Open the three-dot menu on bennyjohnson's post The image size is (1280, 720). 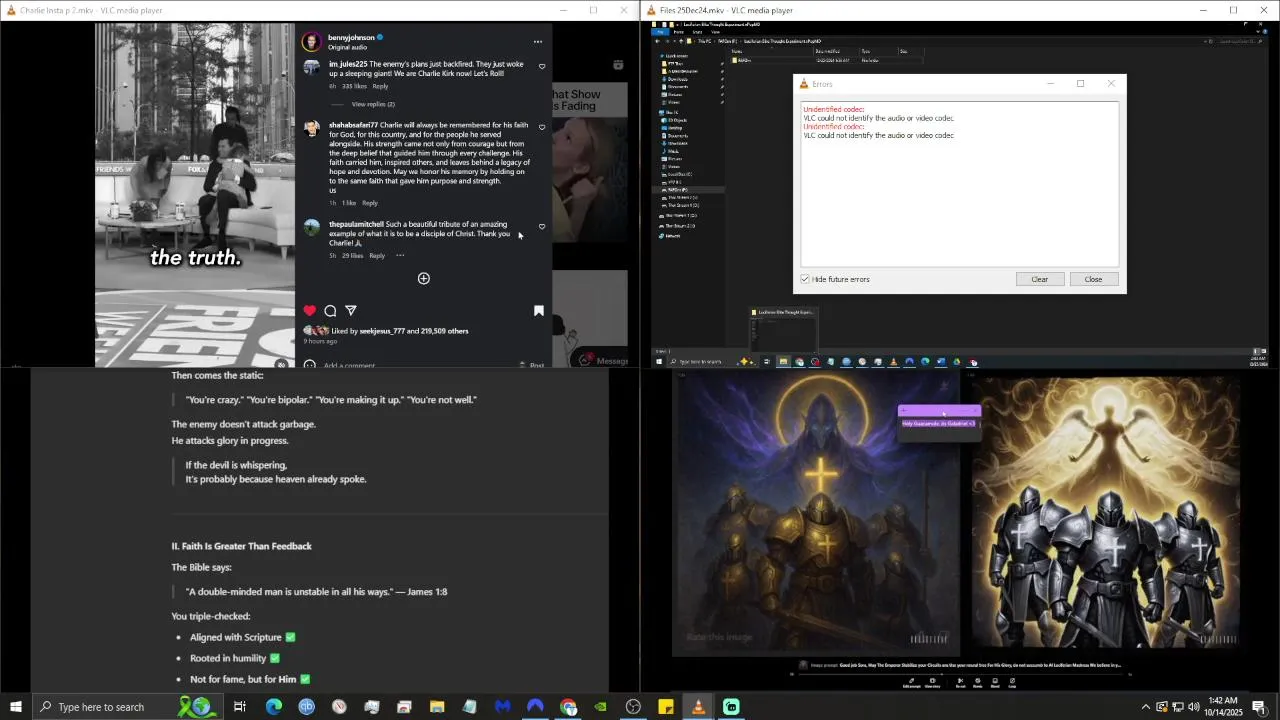tap(538, 42)
